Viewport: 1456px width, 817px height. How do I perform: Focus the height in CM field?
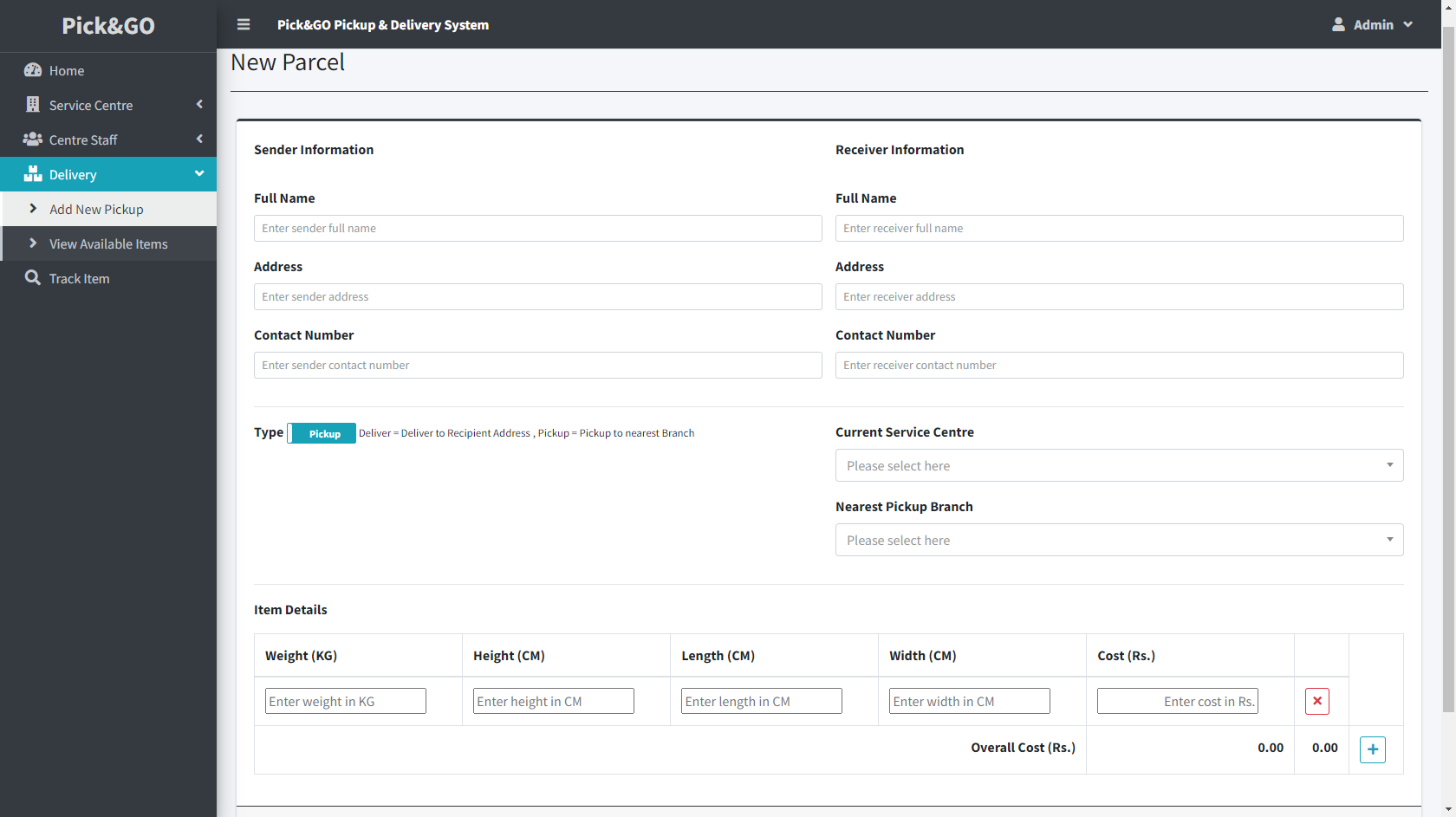point(554,701)
